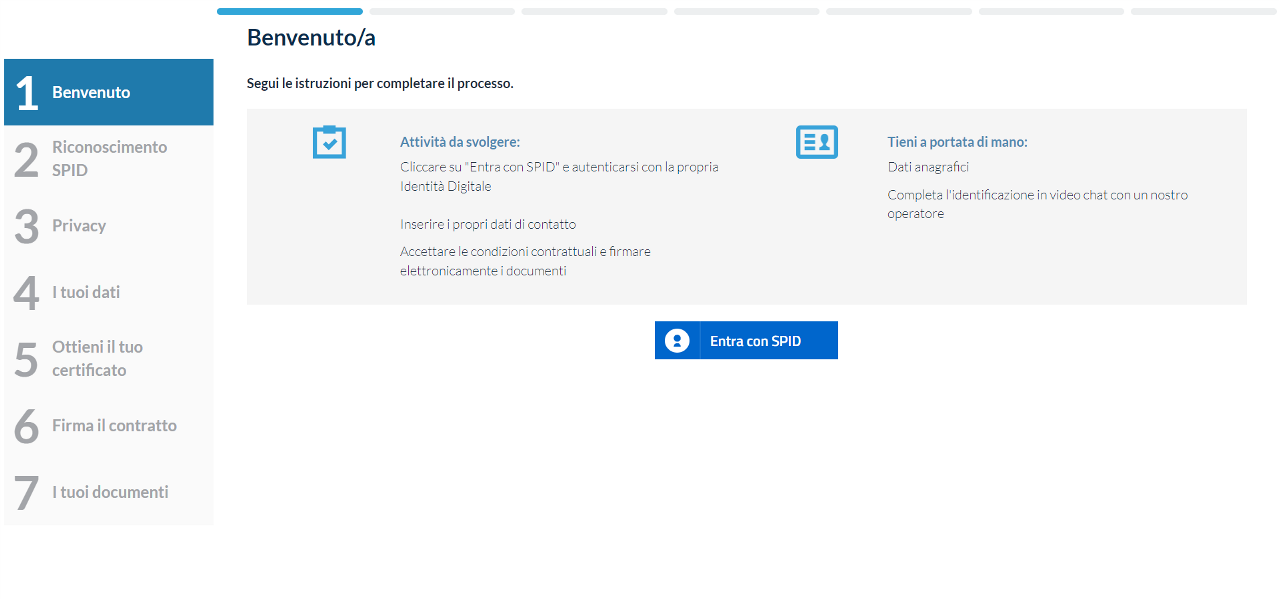Click the ID card icon
The height and width of the screenshot is (599, 1280).
(x=816, y=142)
